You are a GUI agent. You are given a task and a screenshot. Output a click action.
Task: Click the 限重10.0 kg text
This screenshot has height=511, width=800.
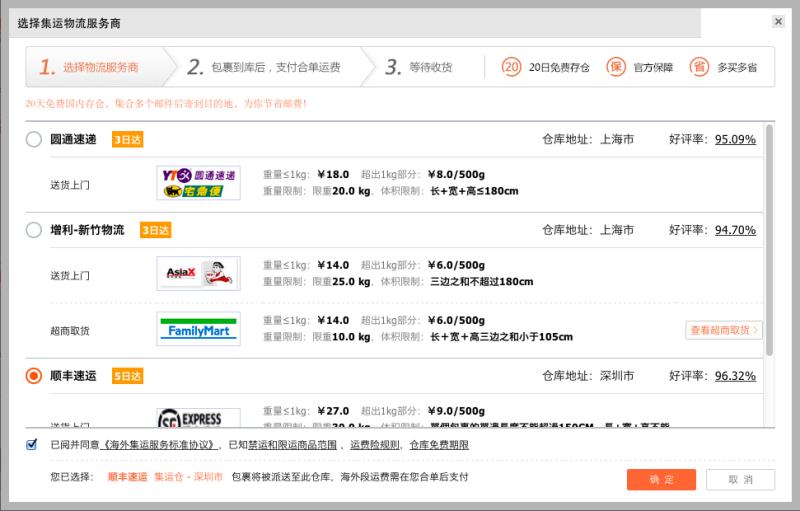pyautogui.click(x=341, y=337)
